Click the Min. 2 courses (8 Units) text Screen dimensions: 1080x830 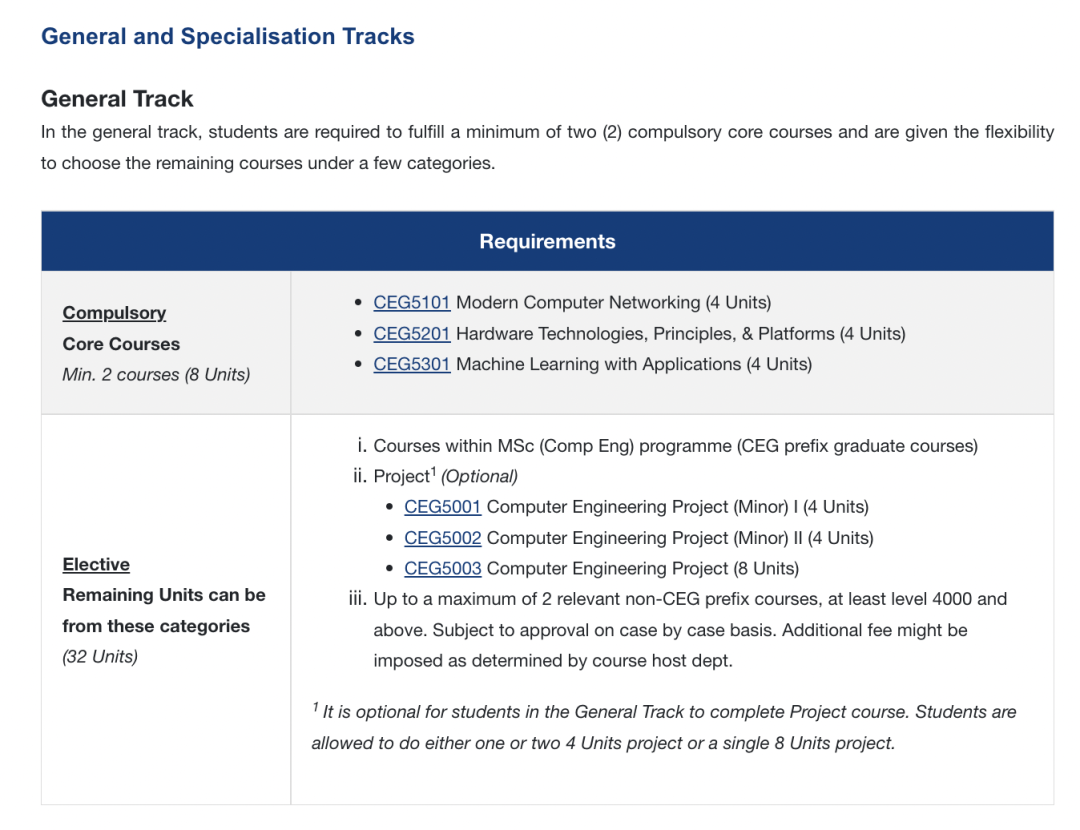coord(156,375)
